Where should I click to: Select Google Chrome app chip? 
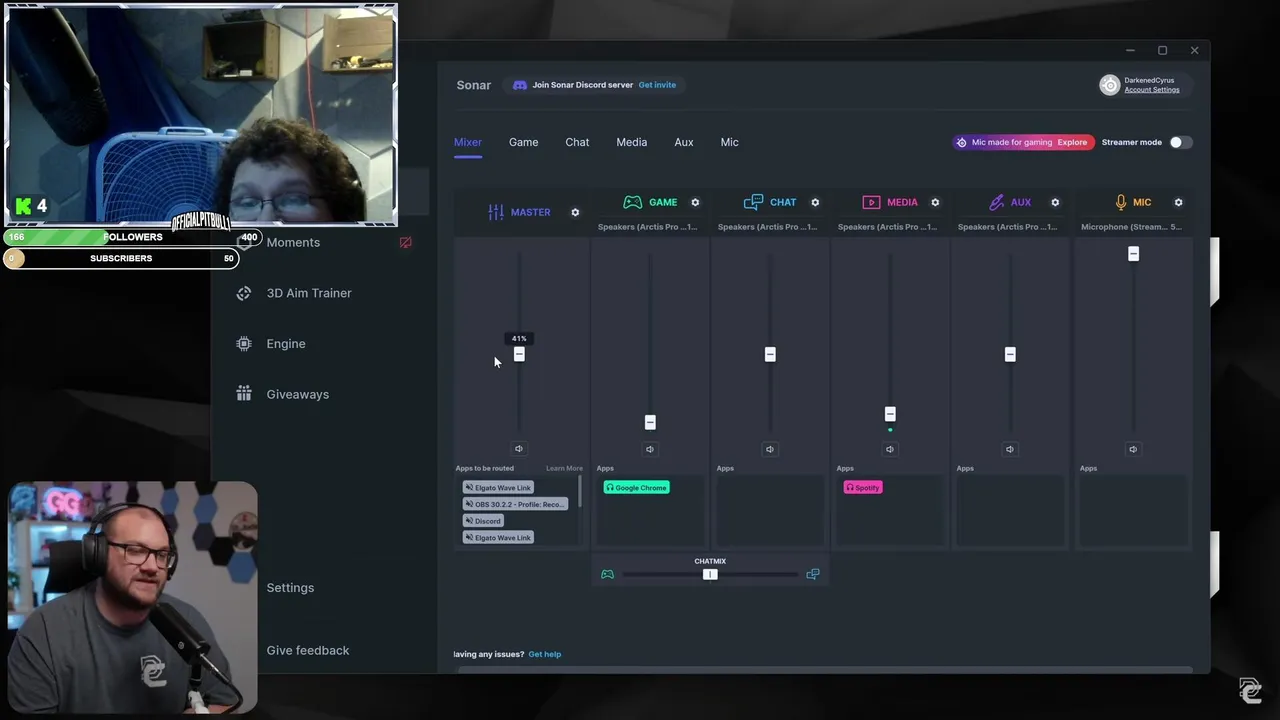[x=636, y=487]
